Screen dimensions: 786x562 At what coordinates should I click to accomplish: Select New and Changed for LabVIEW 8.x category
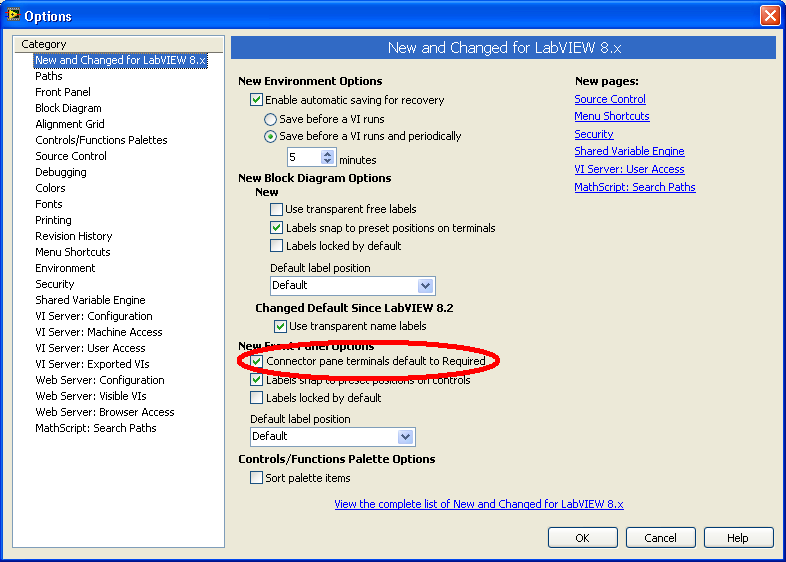[120, 60]
